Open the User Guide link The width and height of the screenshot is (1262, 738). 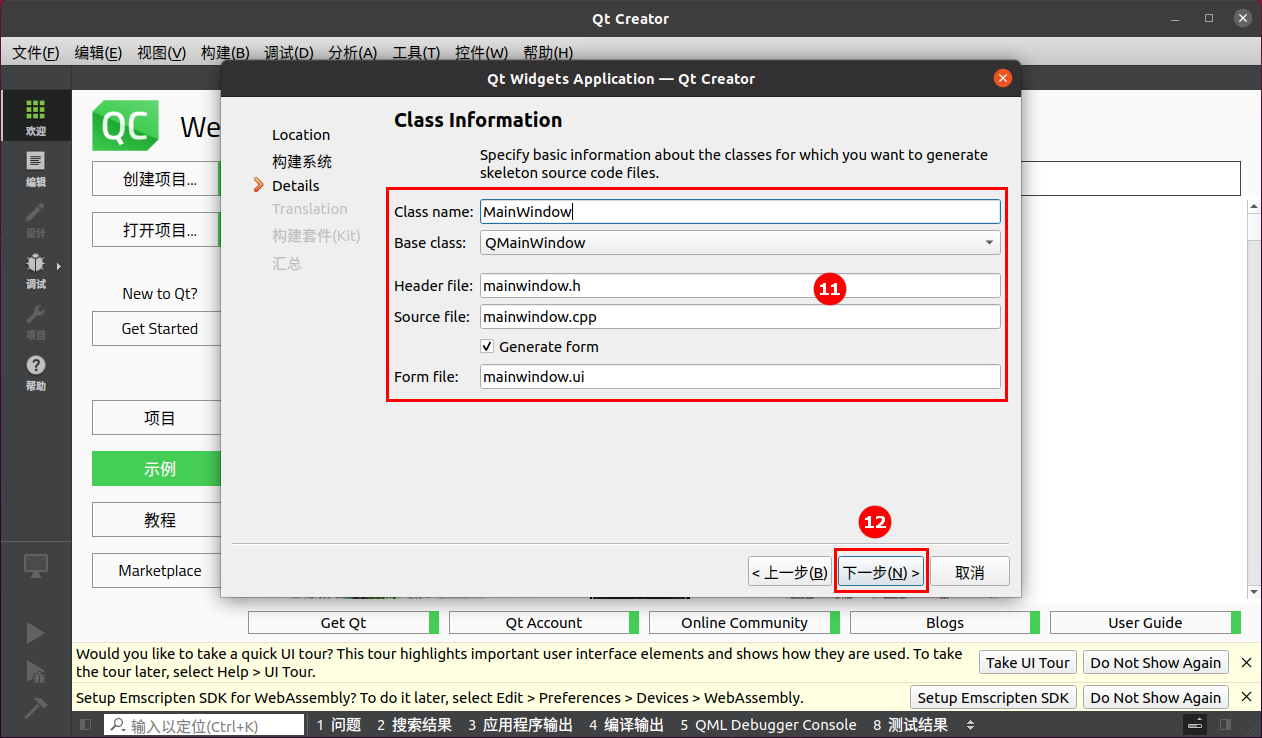tap(1145, 622)
